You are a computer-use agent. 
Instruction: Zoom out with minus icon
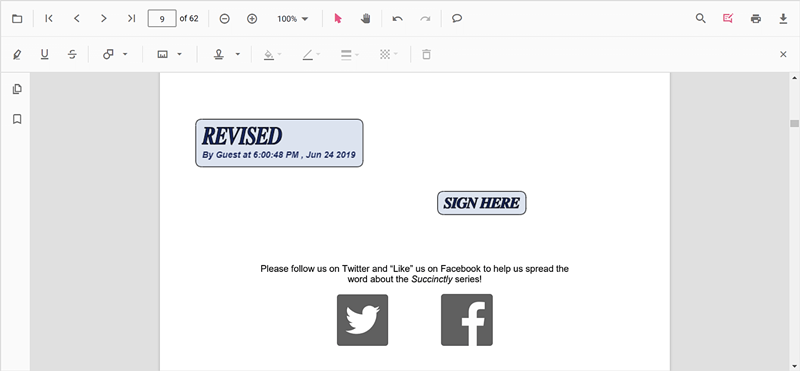tap(224, 19)
